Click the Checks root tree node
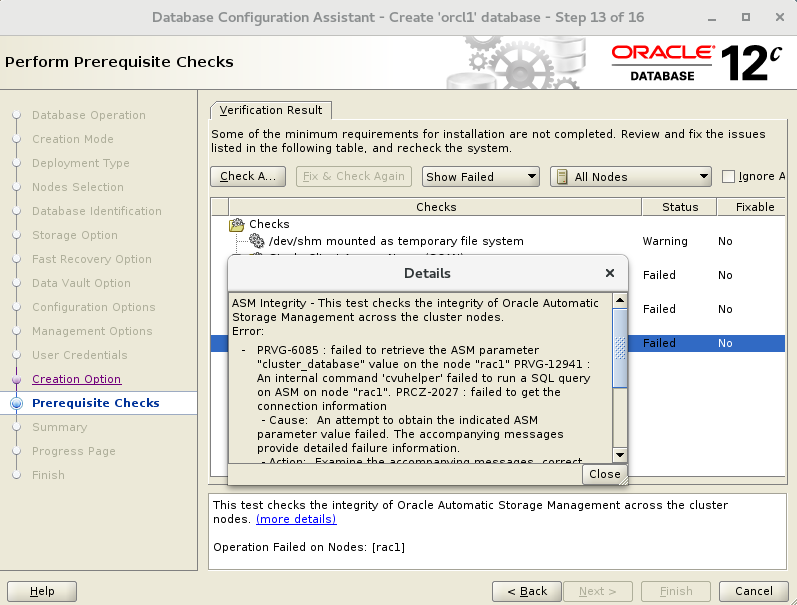 point(269,224)
